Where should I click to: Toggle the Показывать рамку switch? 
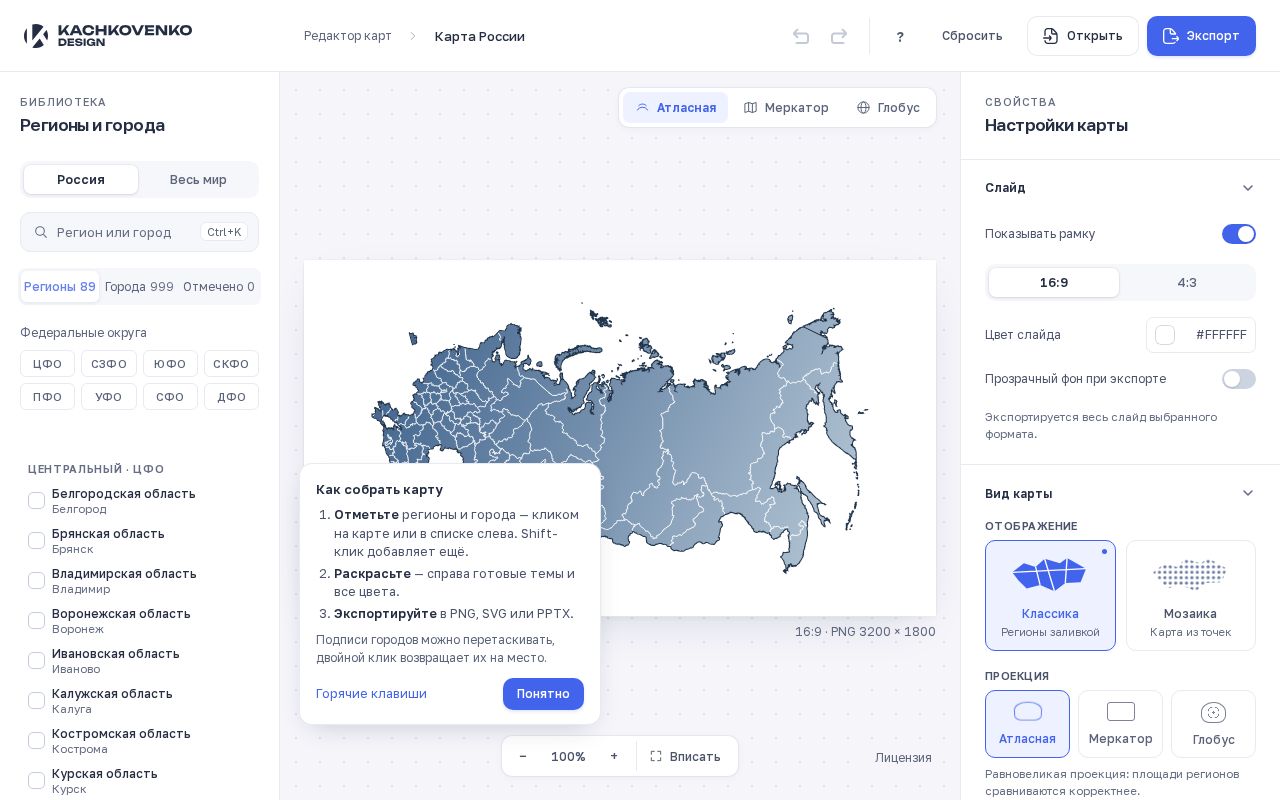1239,234
